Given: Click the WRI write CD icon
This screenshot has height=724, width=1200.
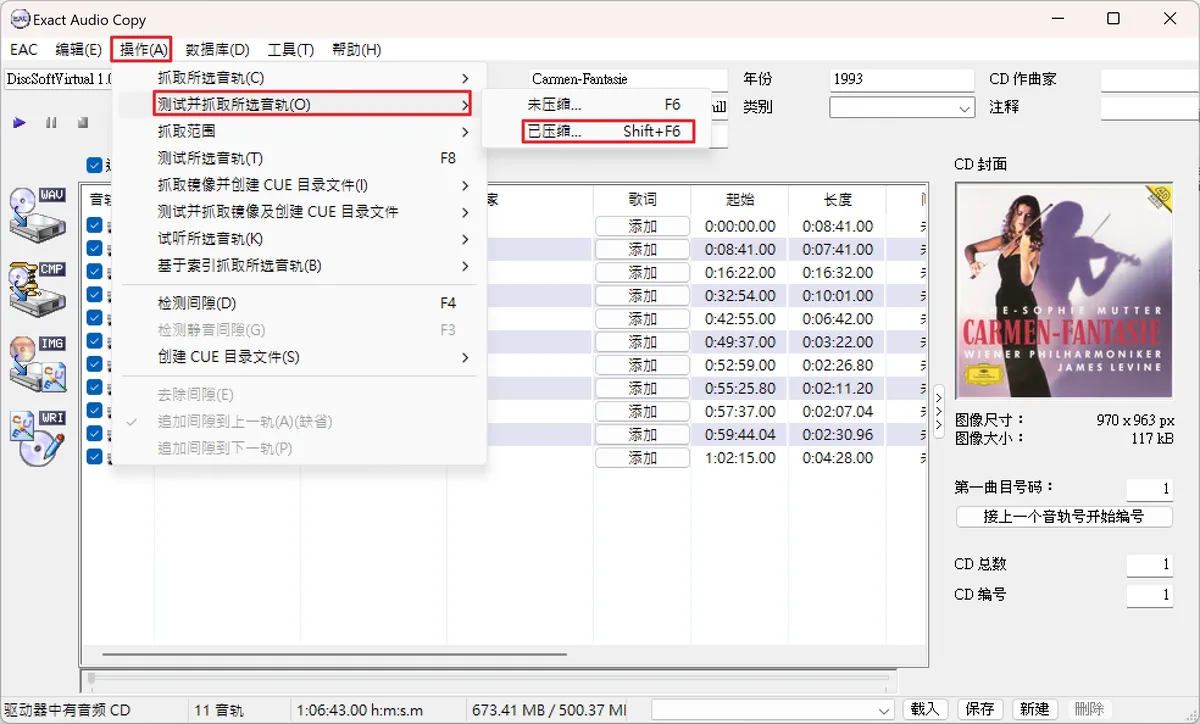Looking at the screenshot, I should tap(37, 437).
